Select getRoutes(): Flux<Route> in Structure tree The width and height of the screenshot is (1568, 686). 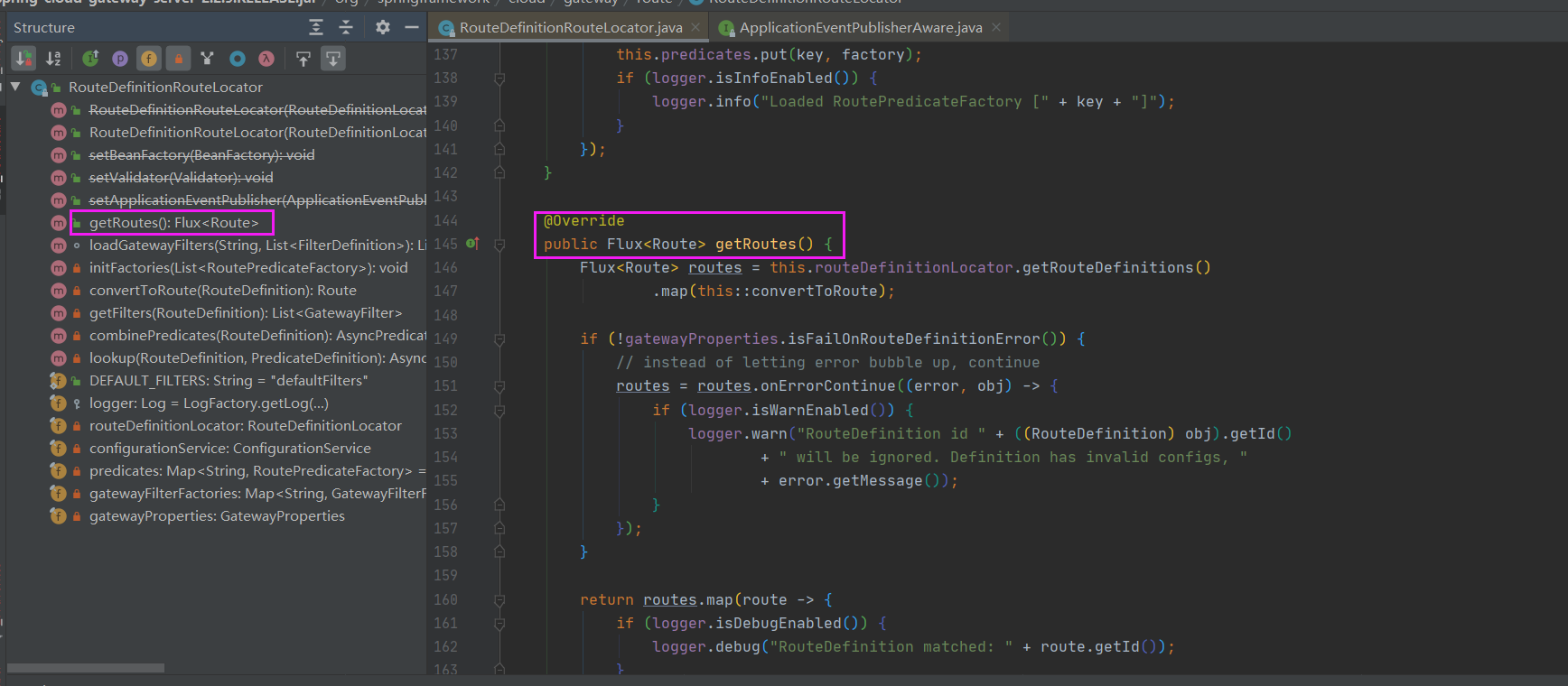coord(173,223)
